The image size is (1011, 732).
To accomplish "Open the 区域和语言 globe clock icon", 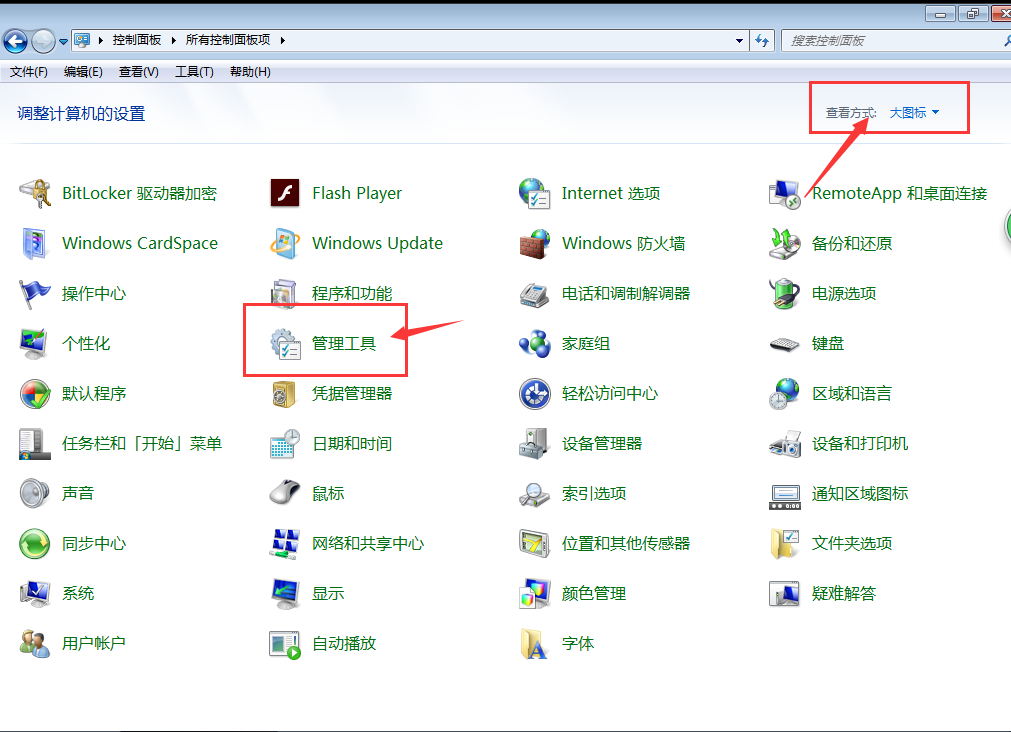I will tap(785, 393).
